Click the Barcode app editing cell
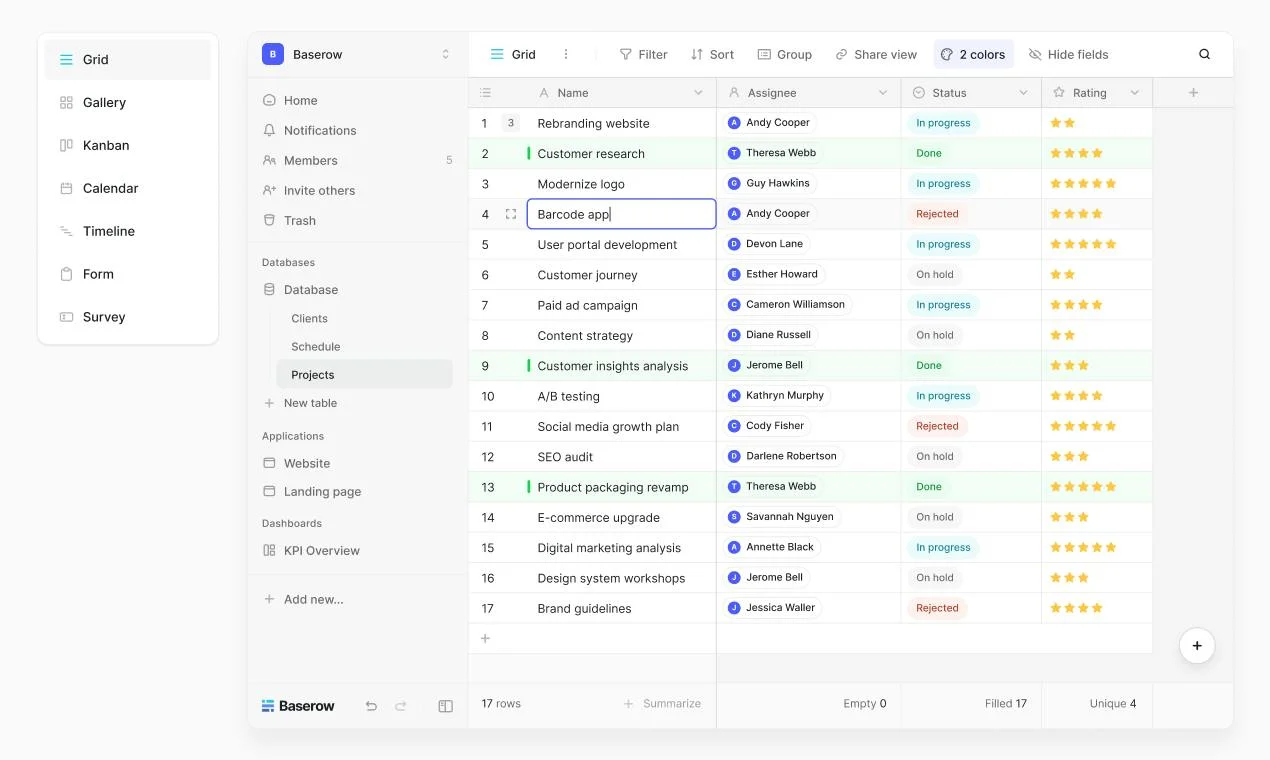The width and height of the screenshot is (1270, 760). [x=621, y=214]
